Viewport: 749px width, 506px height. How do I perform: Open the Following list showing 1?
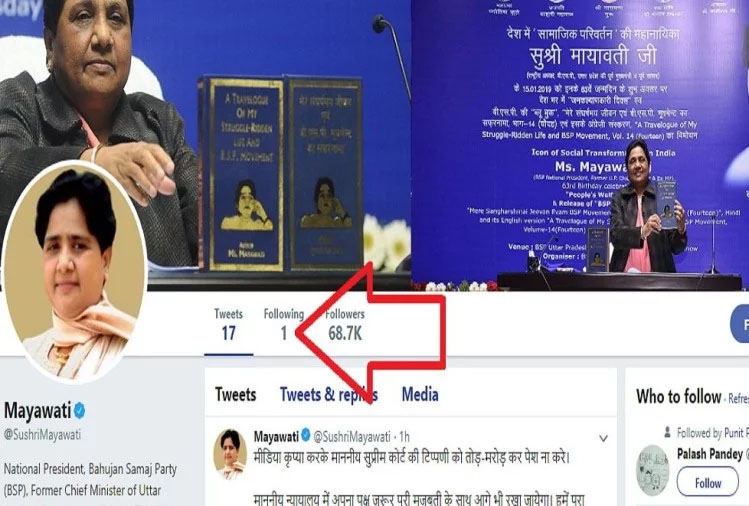(284, 324)
